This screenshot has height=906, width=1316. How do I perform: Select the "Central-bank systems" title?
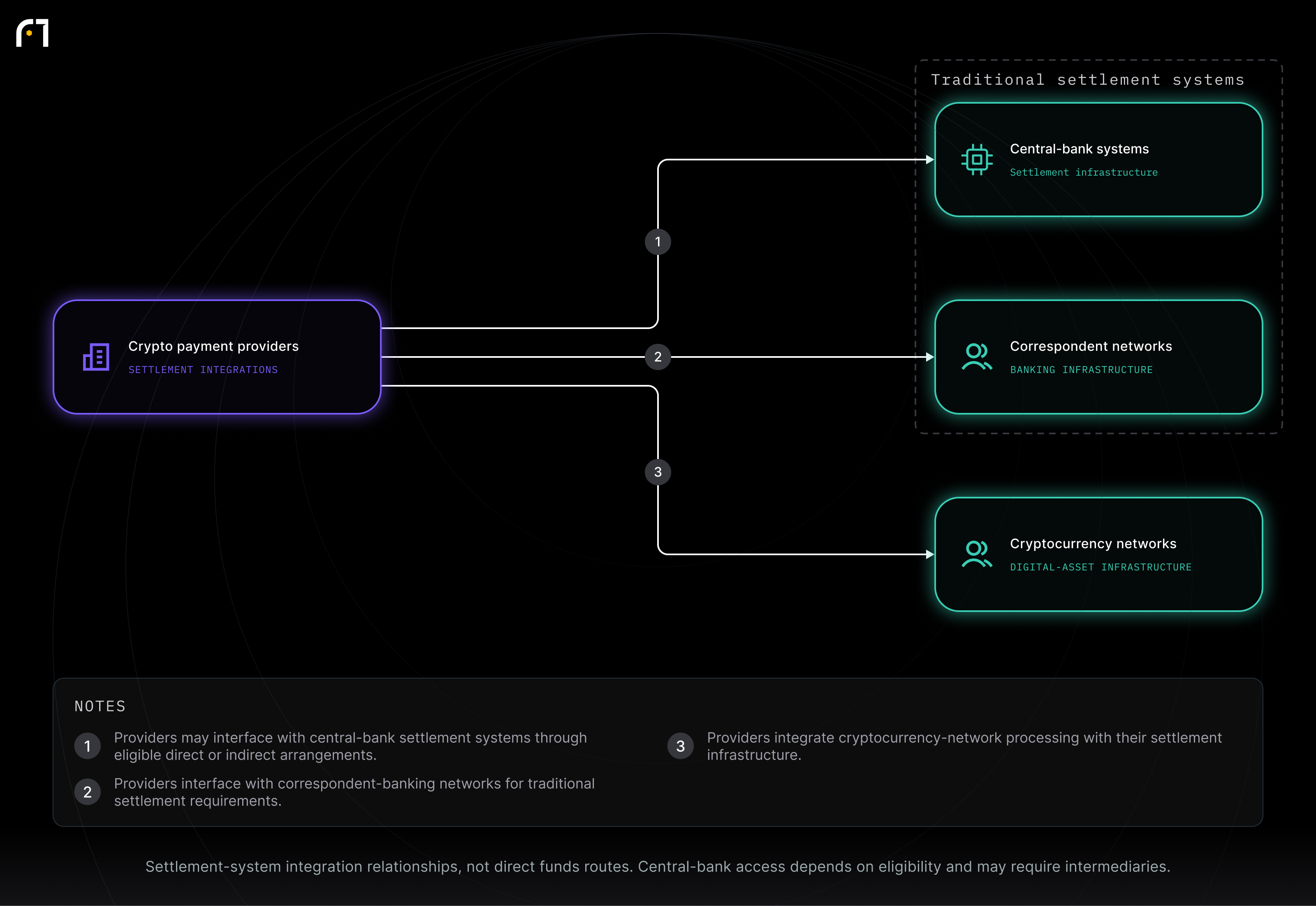[x=1080, y=149]
